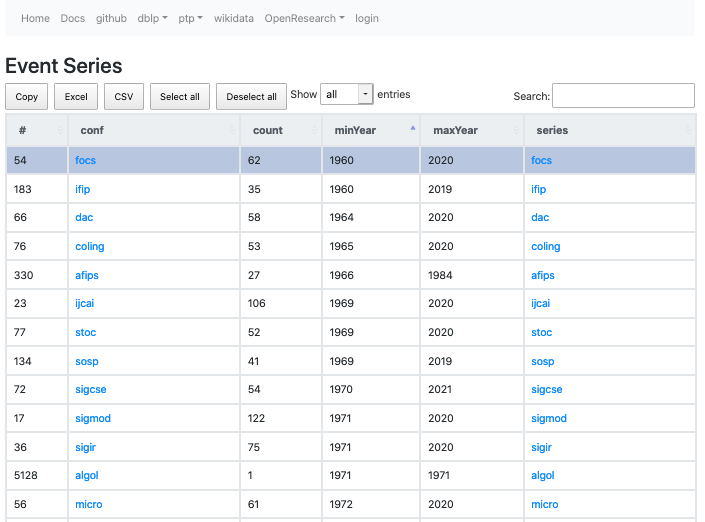The image size is (705, 522).
Task: Sort table by the # column
Action: click(x=36, y=130)
